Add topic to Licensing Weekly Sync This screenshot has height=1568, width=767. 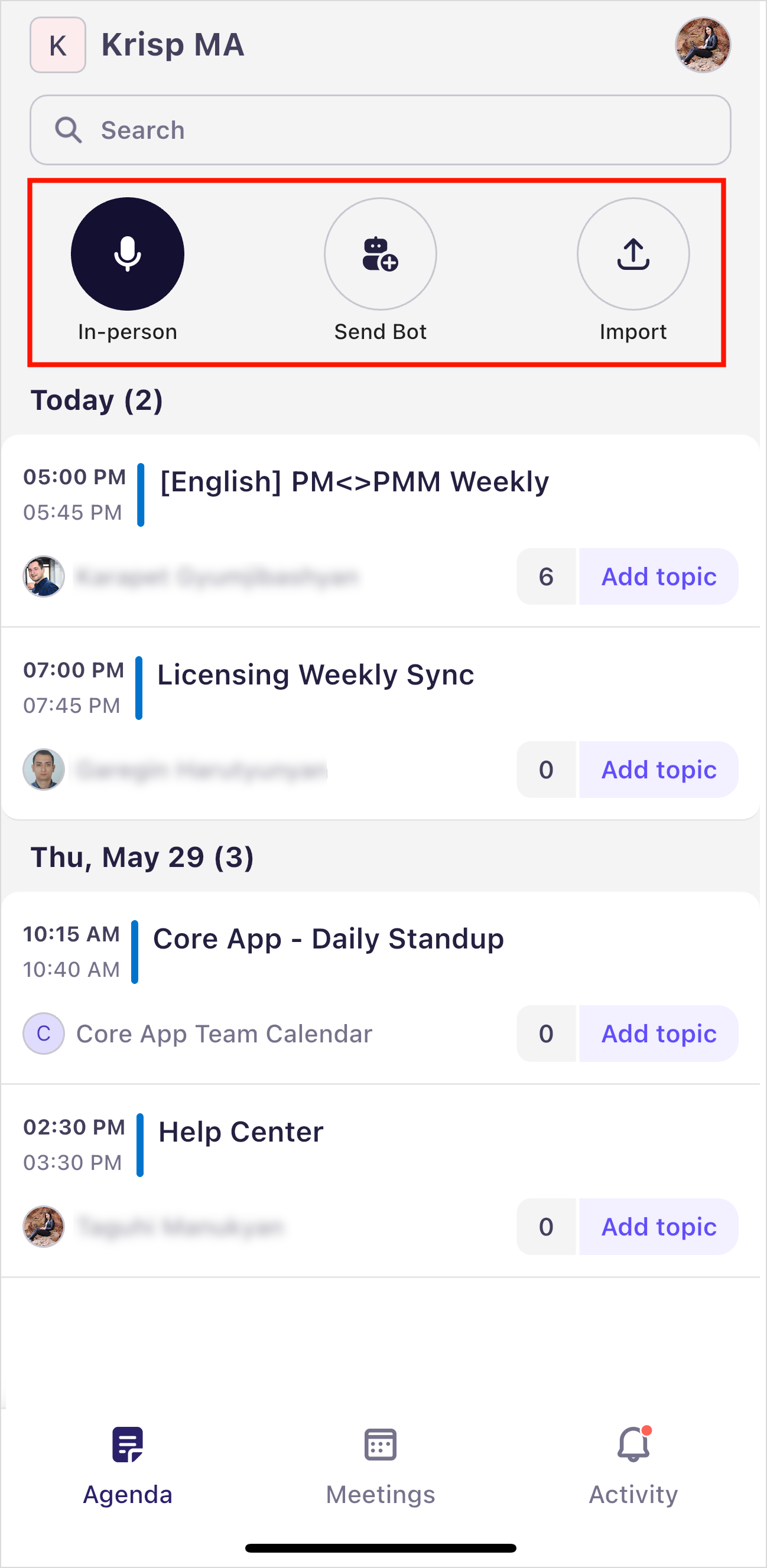pyautogui.click(x=658, y=770)
